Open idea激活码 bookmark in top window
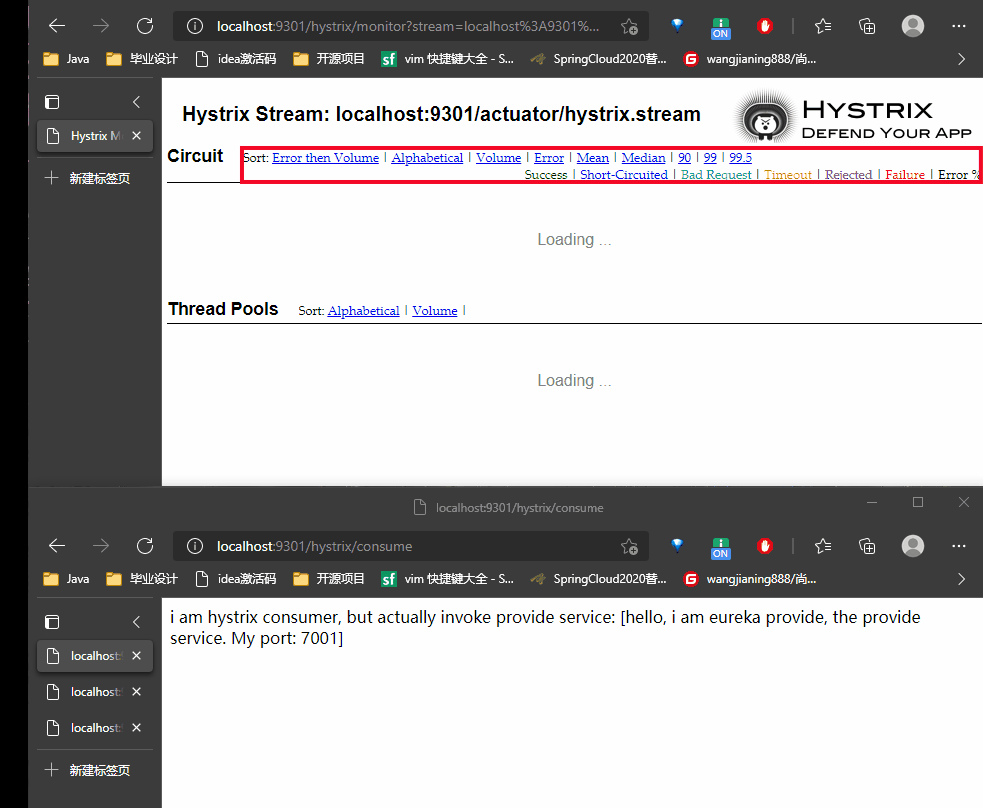 click(236, 59)
